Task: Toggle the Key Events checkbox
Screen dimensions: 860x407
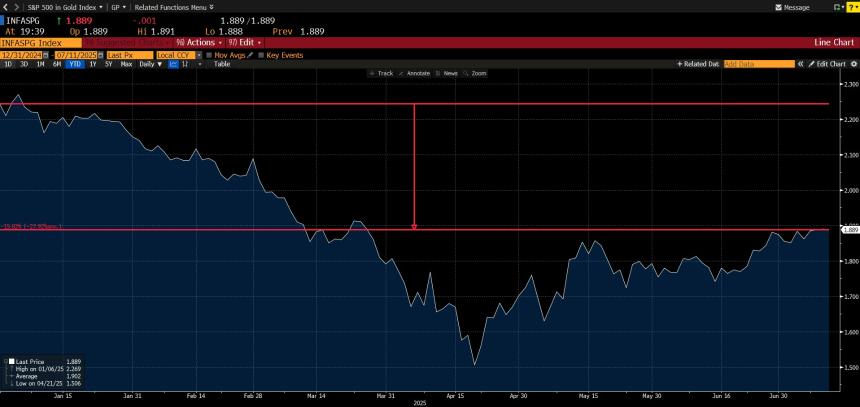Action: tap(262, 54)
